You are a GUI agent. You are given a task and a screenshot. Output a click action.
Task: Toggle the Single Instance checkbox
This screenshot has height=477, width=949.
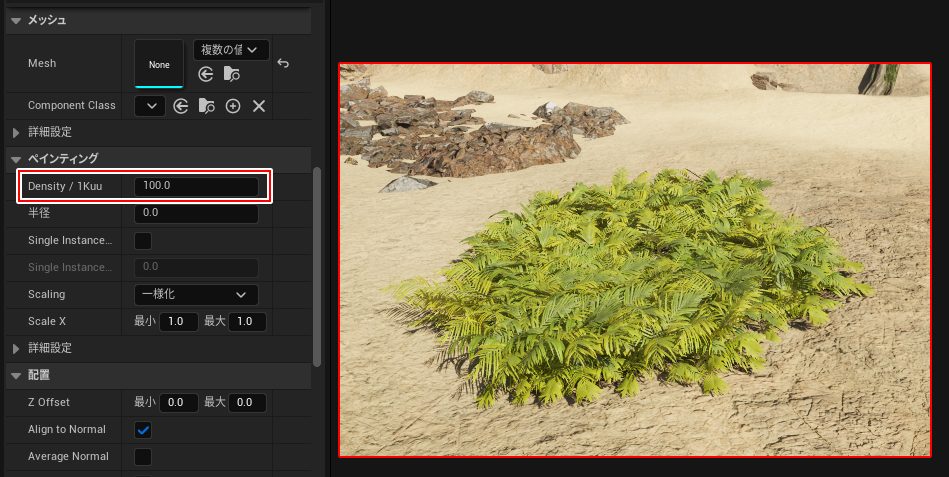pos(143,241)
